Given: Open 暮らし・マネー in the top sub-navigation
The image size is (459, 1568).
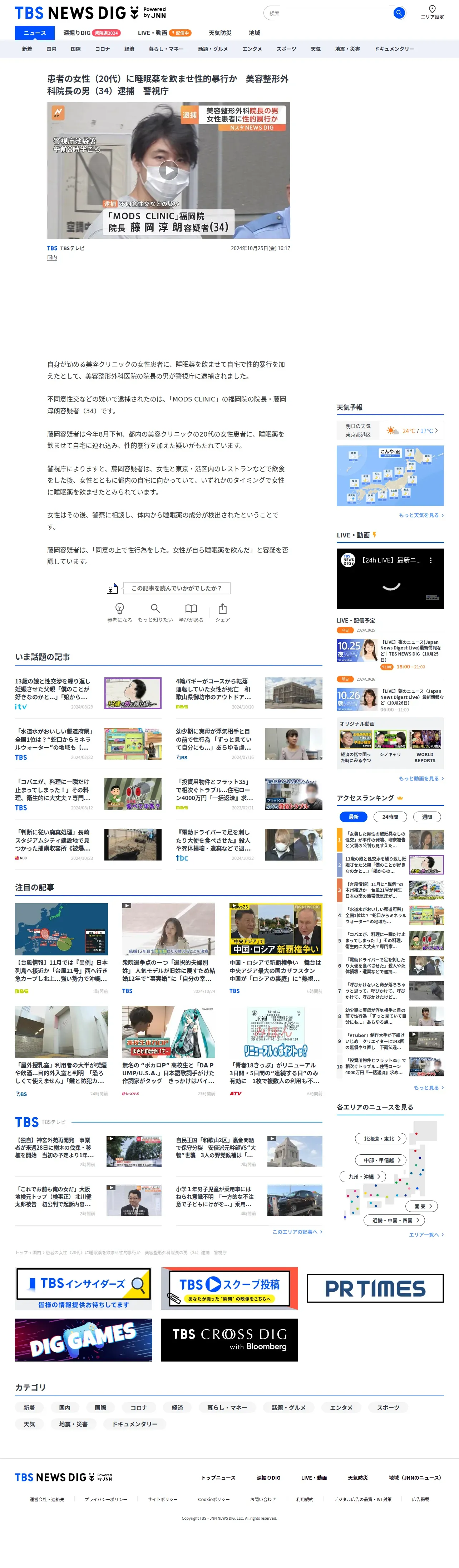Looking at the screenshot, I should 166,49.
